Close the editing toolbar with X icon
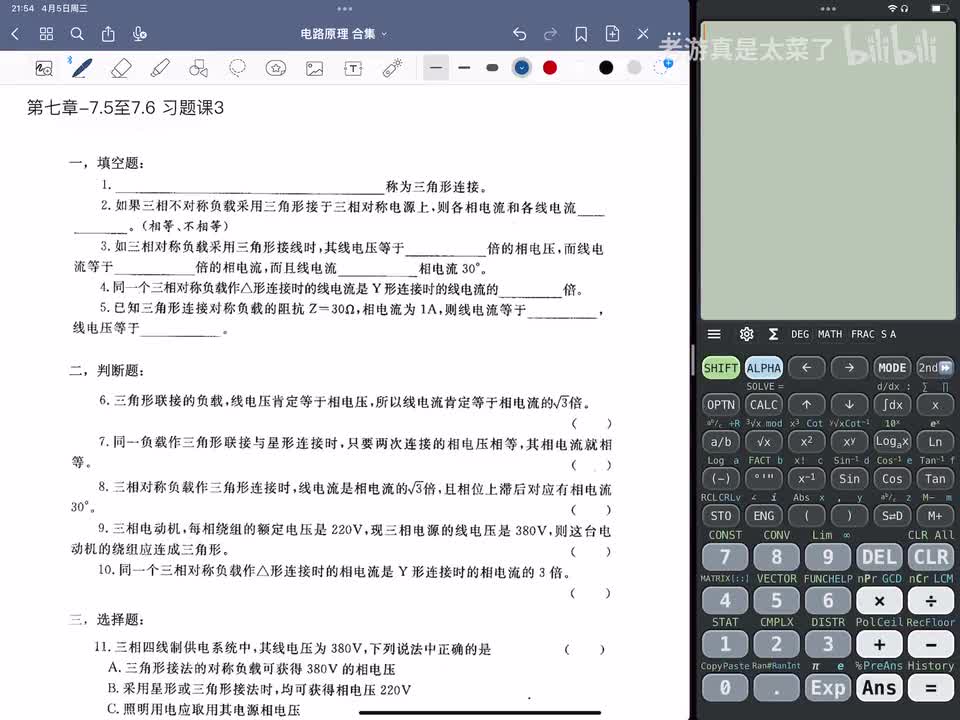The image size is (960, 720). [x=643, y=34]
